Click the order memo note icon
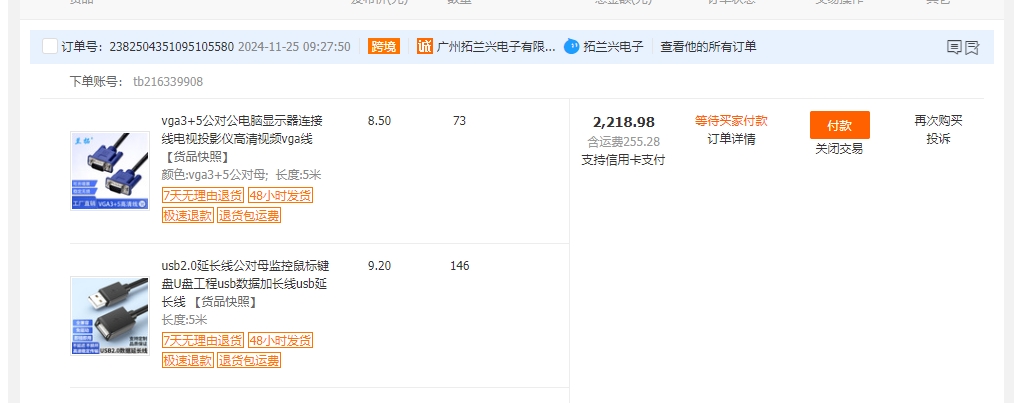Viewport: 1014px width, 403px height. click(x=954, y=47)
